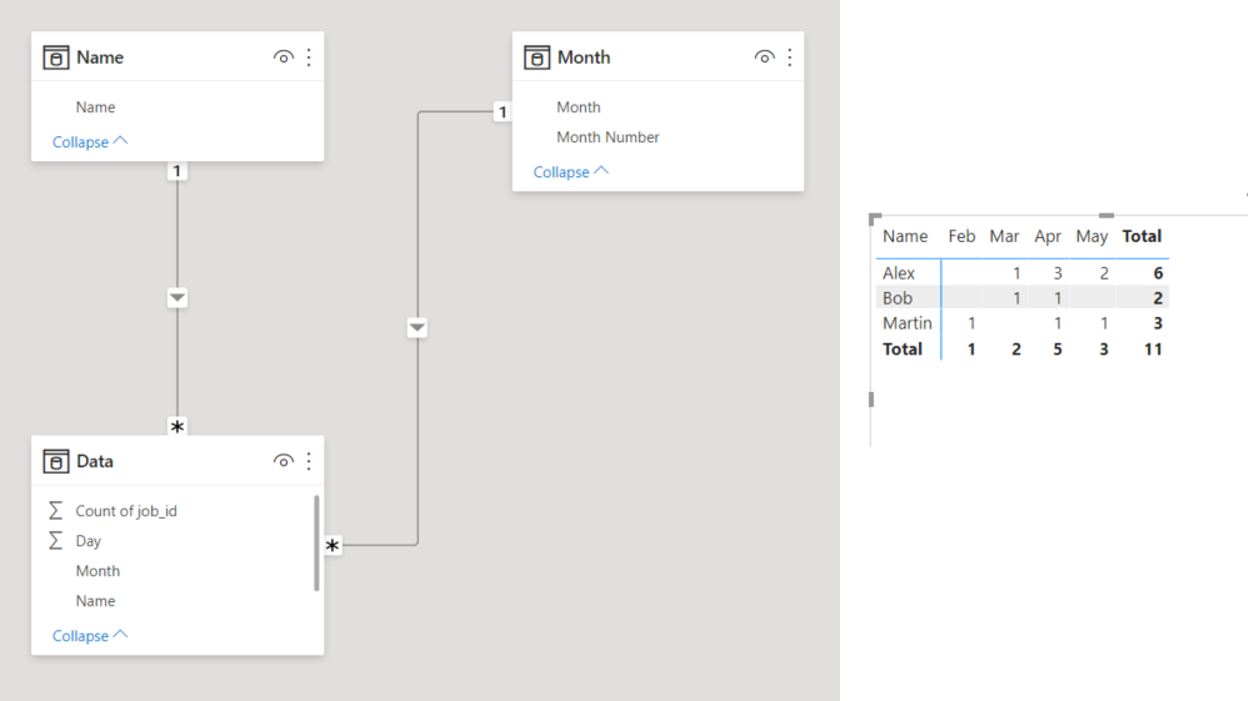Click the many-side asterisk right of Data table
1248x701 pixels.
(333, 546)
